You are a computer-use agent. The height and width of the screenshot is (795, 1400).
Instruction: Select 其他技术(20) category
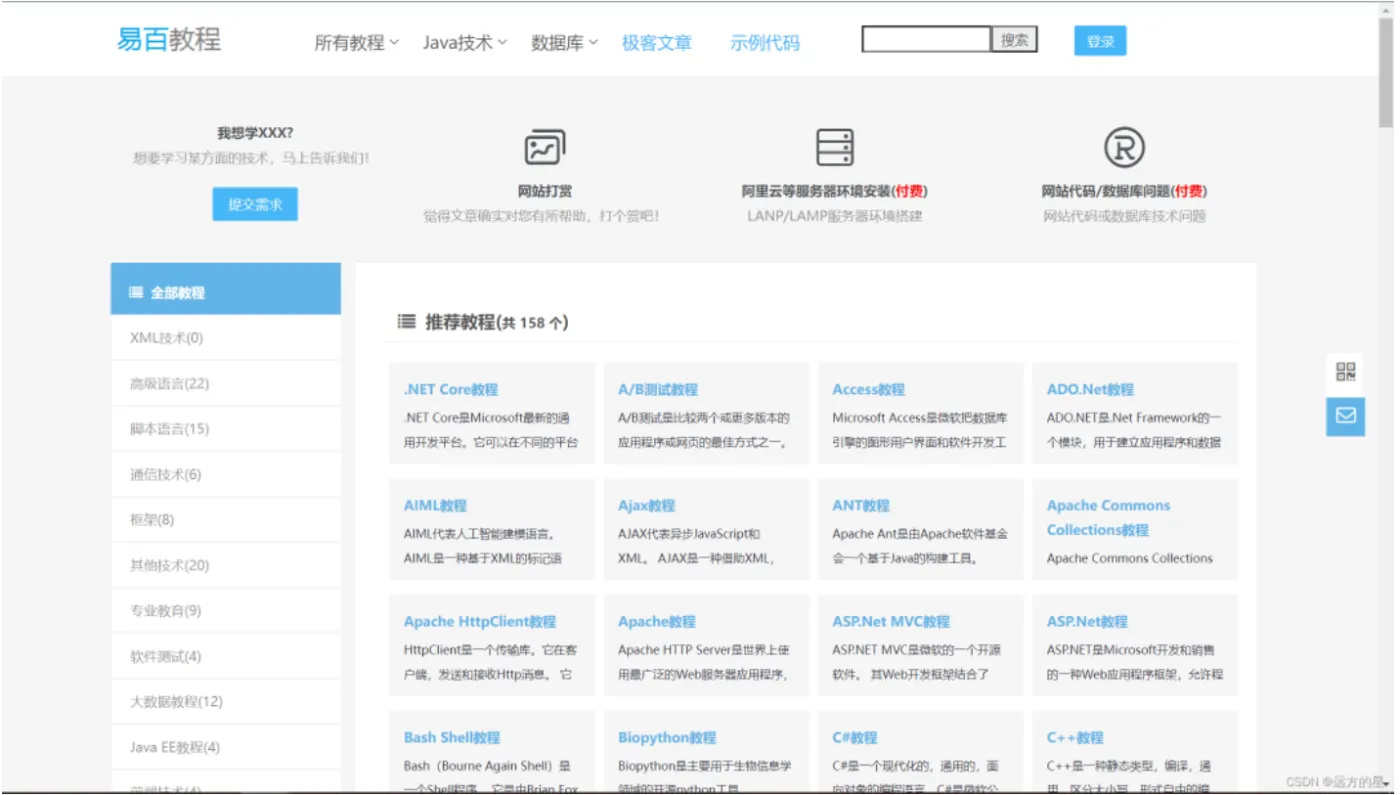(x=226, y=565)
